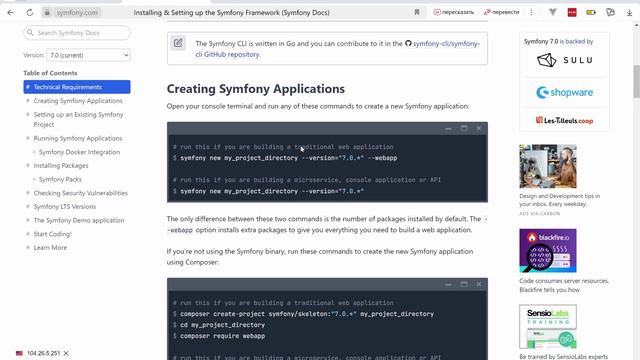Jump to Start Coding! section
This screenshot has width=640, height=360.
point(52,234)
